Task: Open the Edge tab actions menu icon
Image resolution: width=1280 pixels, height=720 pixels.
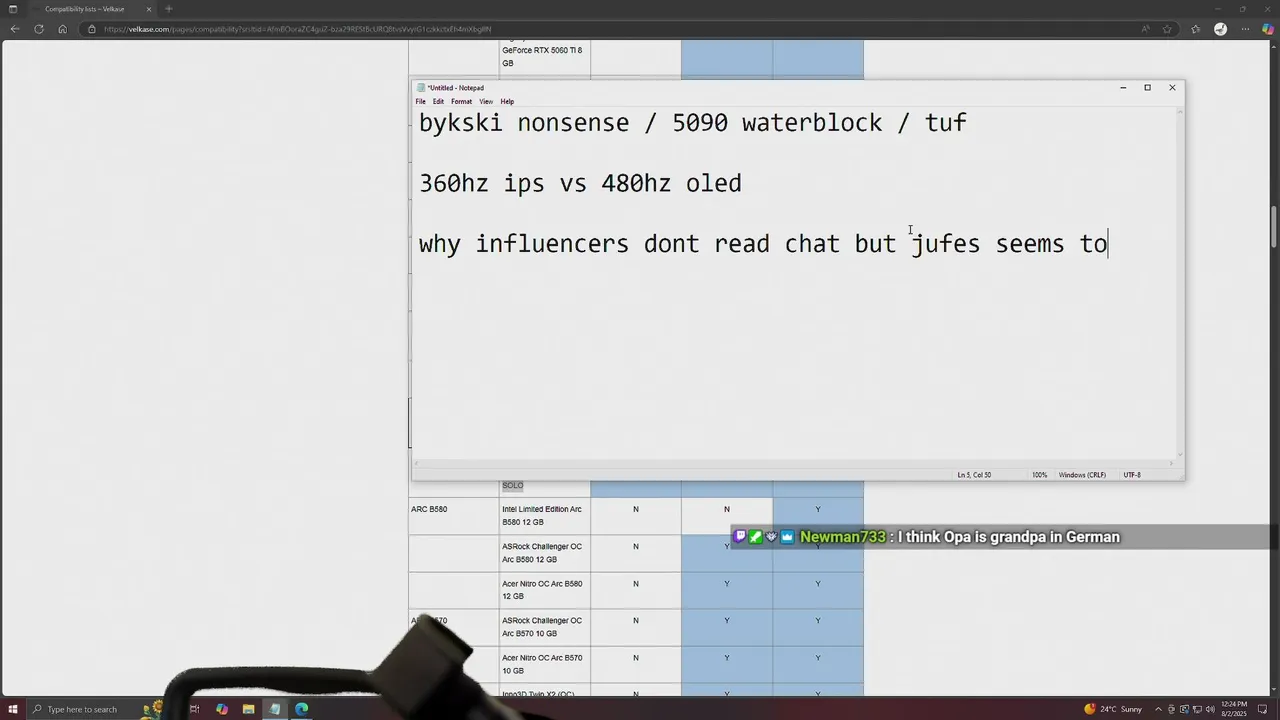Action: pos(12,9)
